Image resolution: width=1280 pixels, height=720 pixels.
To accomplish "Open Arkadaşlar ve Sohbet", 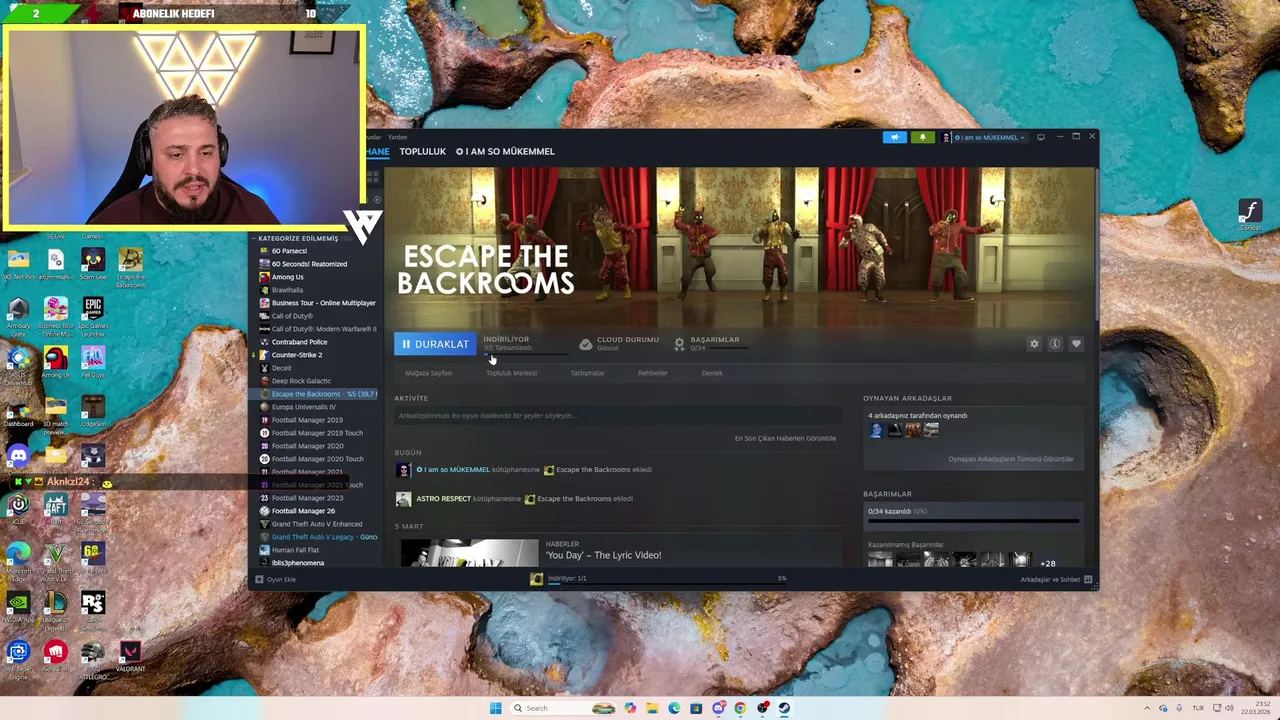I will pos(1050,580).
